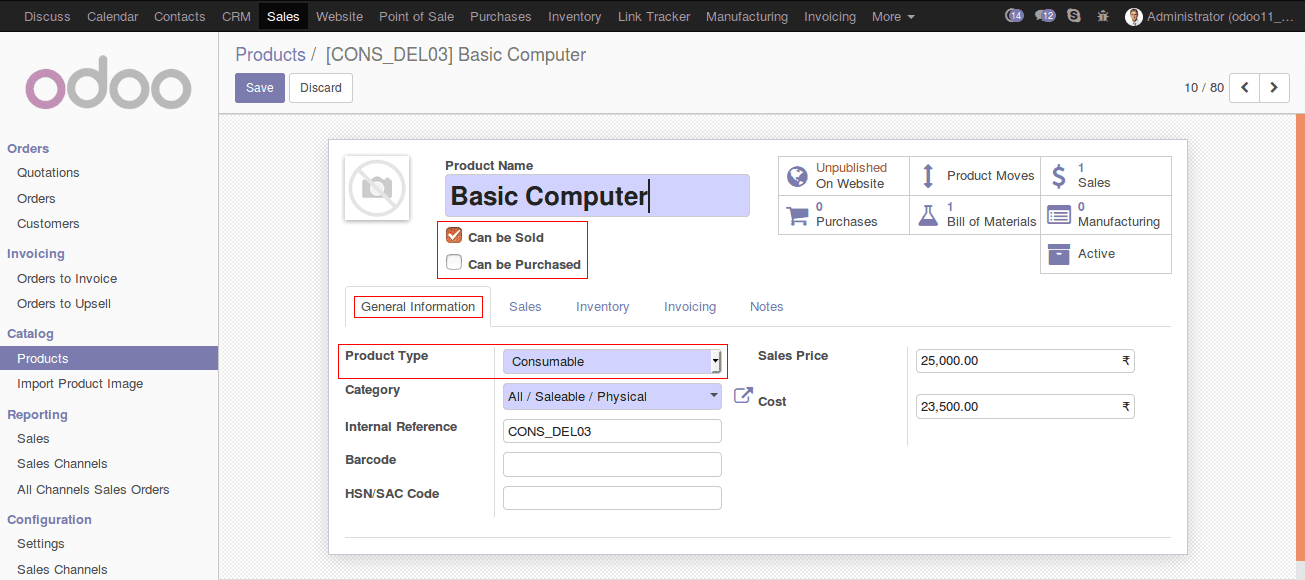Switch to the Sales tab
The height and width of the screenshot is (580, 1305).
[x=525, y=307]
